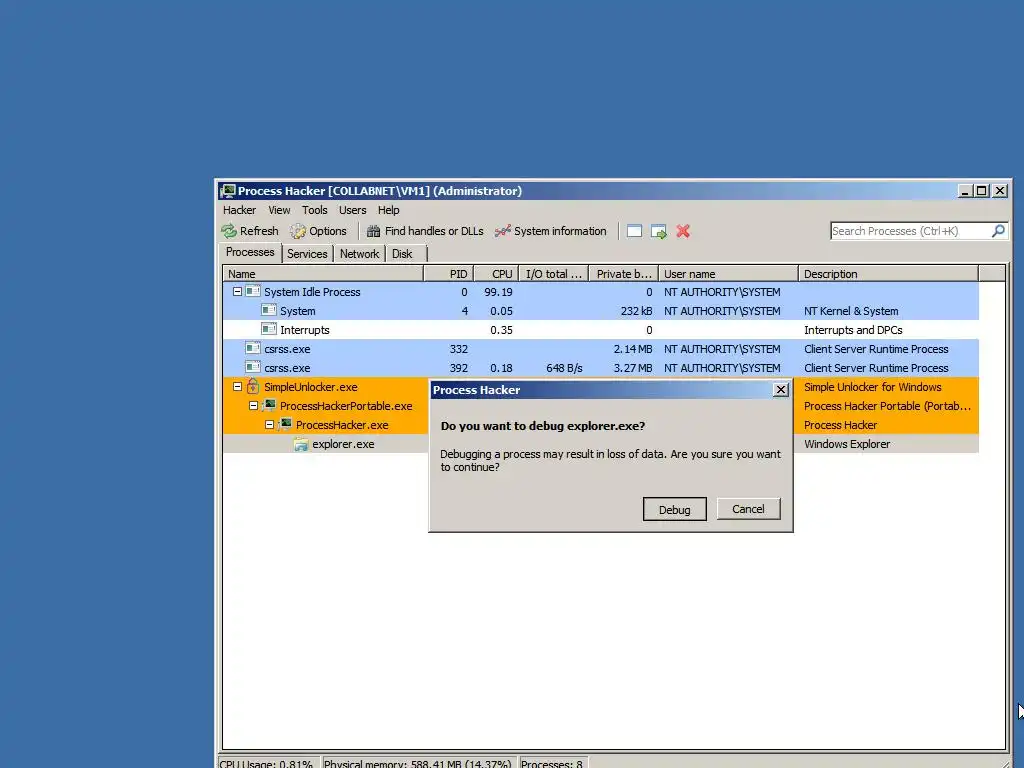Click the Processes count status entry
Viewport: 1024px width, 768px height.
[x=552, y=763]
